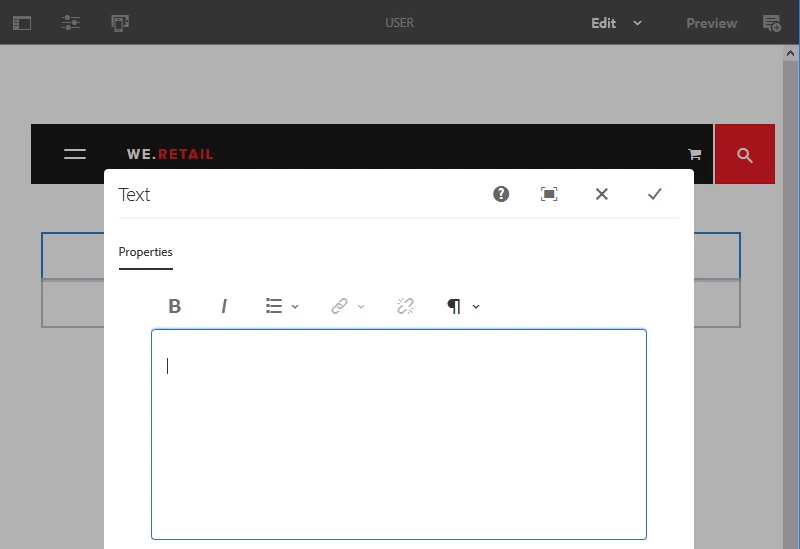Toggle italic formatting
The image size is (800, 549).
[x=223, y=306]
